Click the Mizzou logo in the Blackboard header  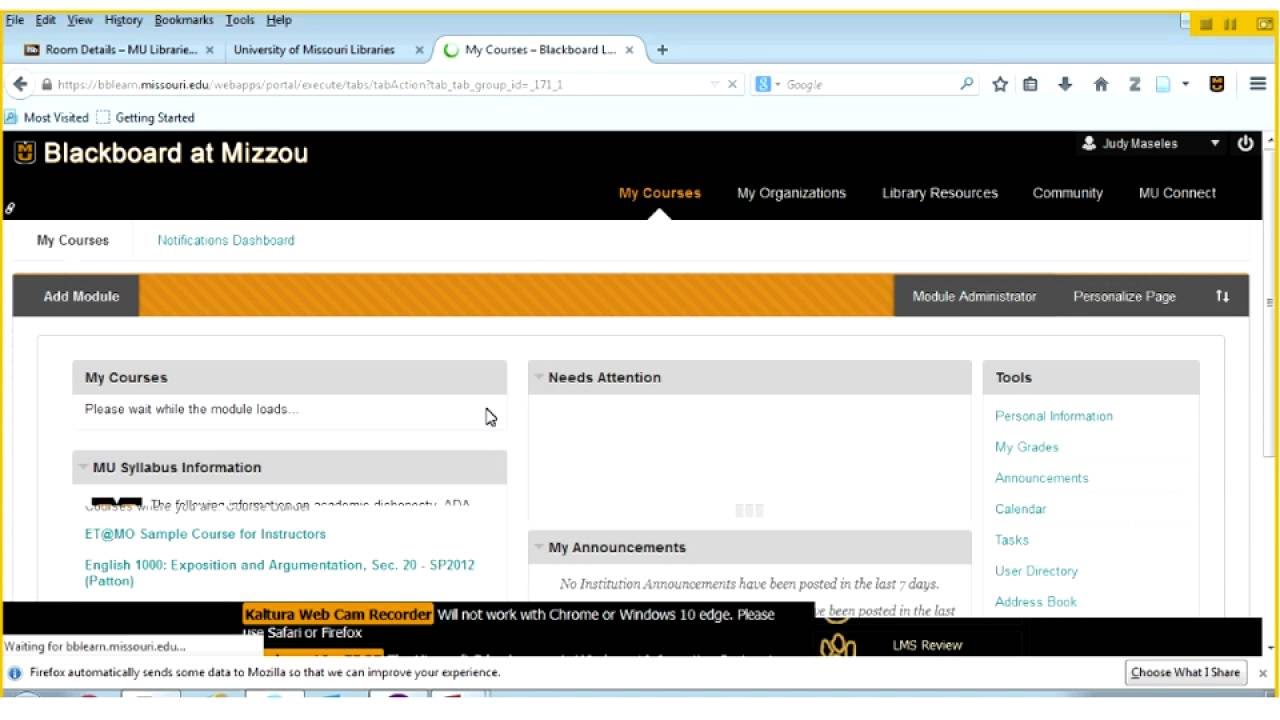coord(25,152)
